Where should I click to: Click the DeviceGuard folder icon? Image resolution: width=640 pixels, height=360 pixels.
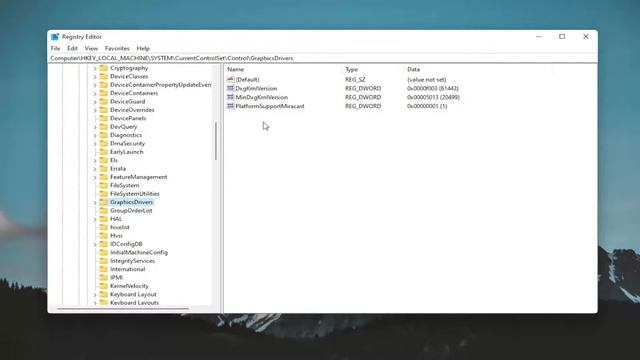[x=104, y=101]
